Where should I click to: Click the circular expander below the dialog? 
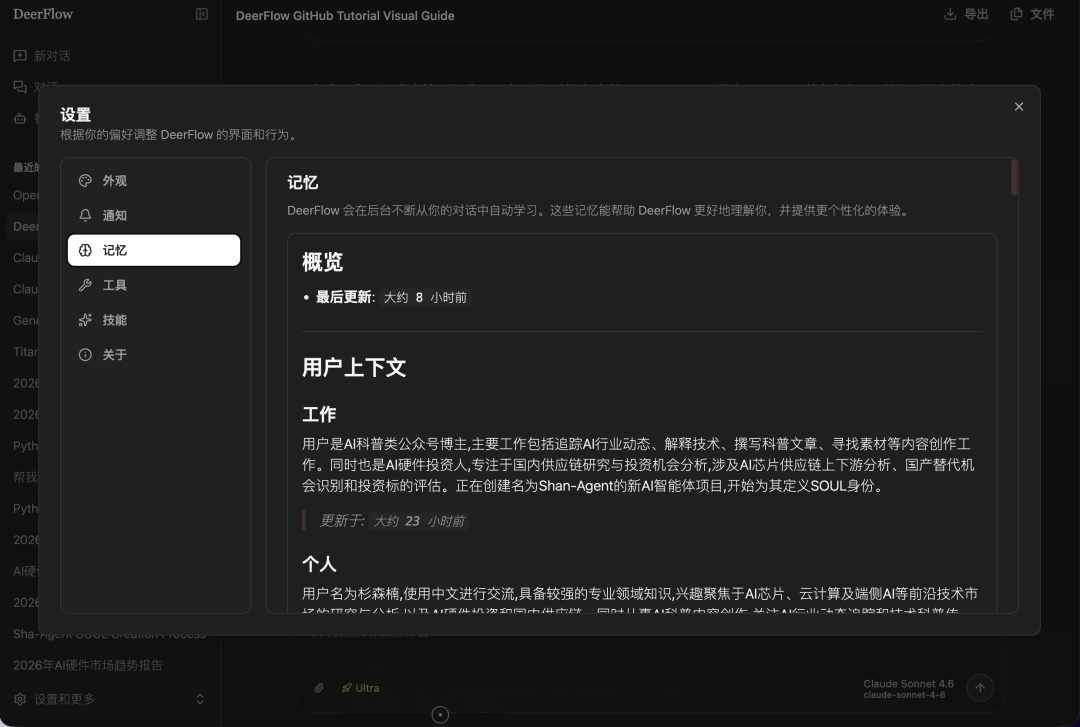tap(440, 714)
